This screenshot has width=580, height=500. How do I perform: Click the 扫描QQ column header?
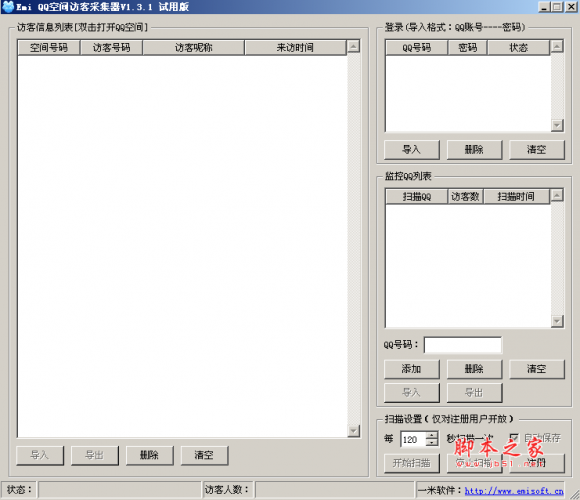tap(417, 196)
